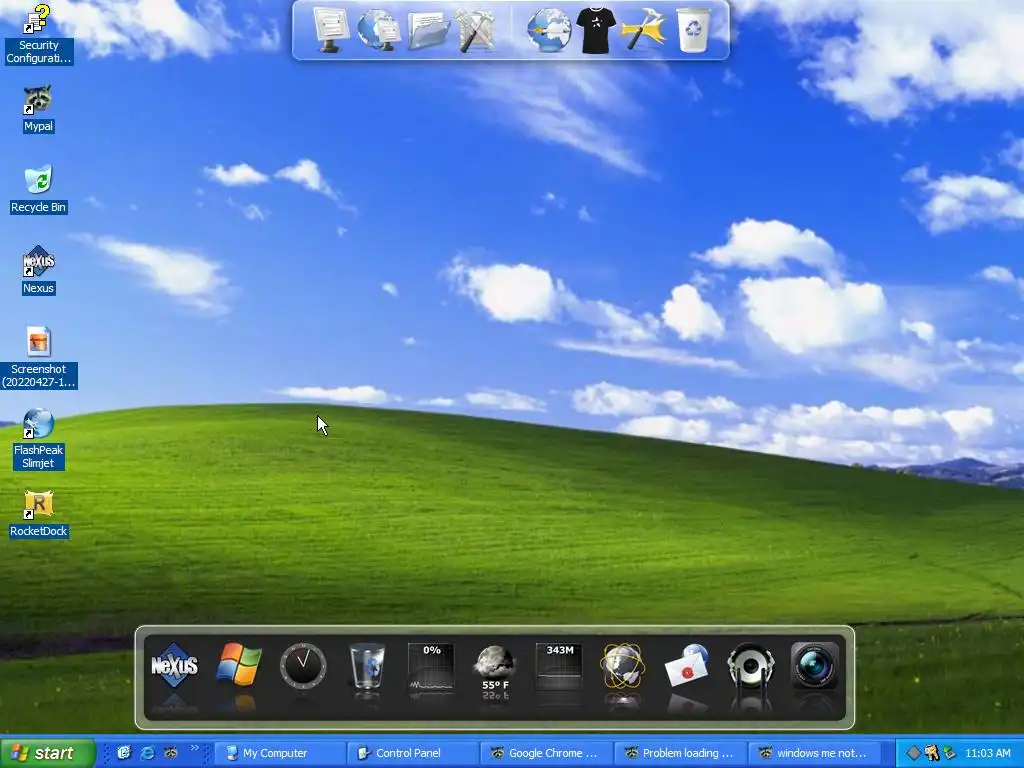Viewport: 1024px width, 768px height.
Task: Launch Internet Explorer from quick launch
Action: pyautogui.click(x=148, y=753)
